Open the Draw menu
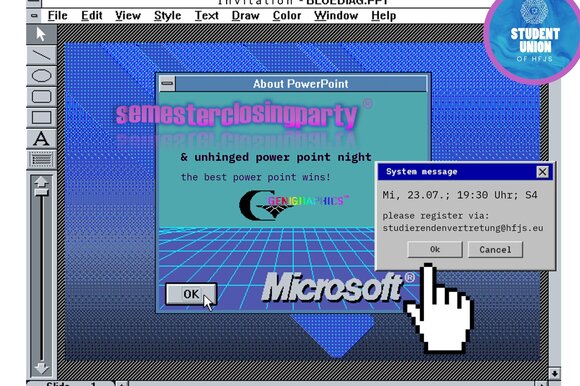580x386 pixels. point(246,16)
